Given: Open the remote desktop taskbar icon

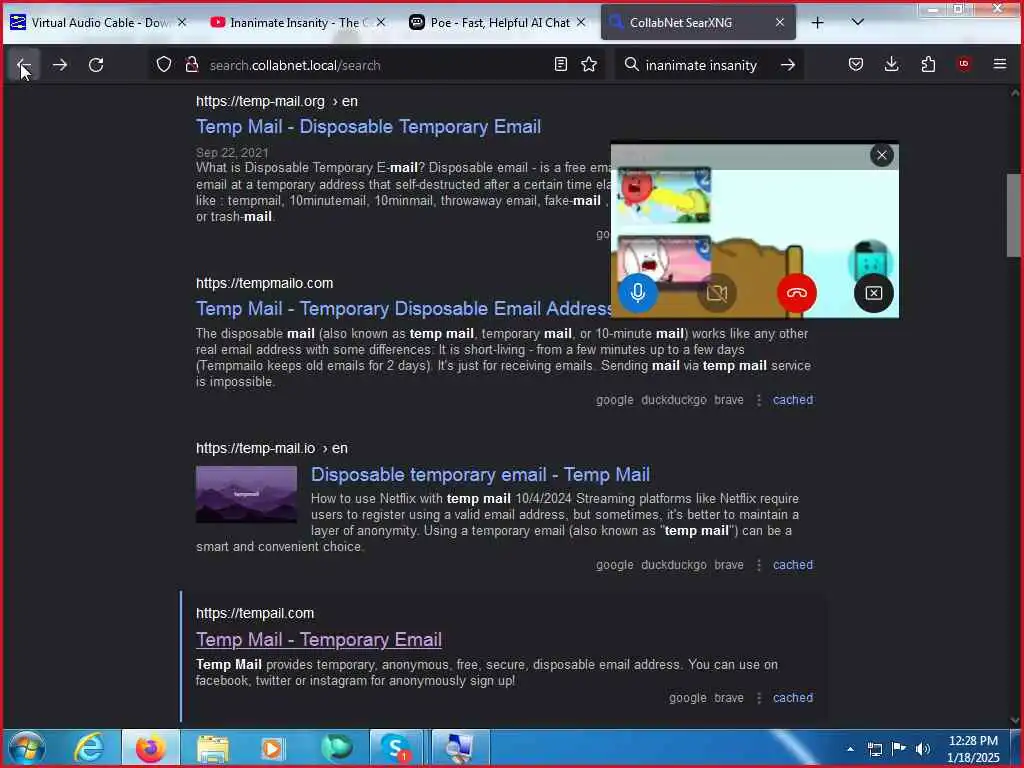Looking at the screenshot, I should point(460,748).
